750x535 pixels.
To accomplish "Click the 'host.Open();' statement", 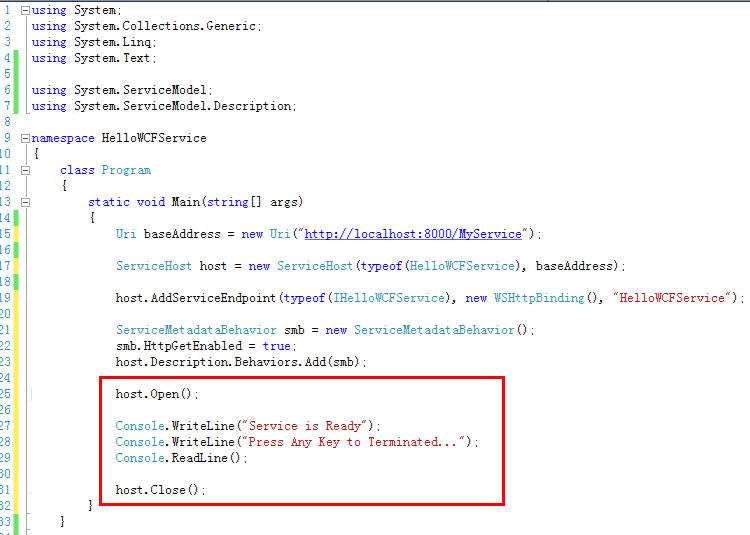I will tap(157, 394).
